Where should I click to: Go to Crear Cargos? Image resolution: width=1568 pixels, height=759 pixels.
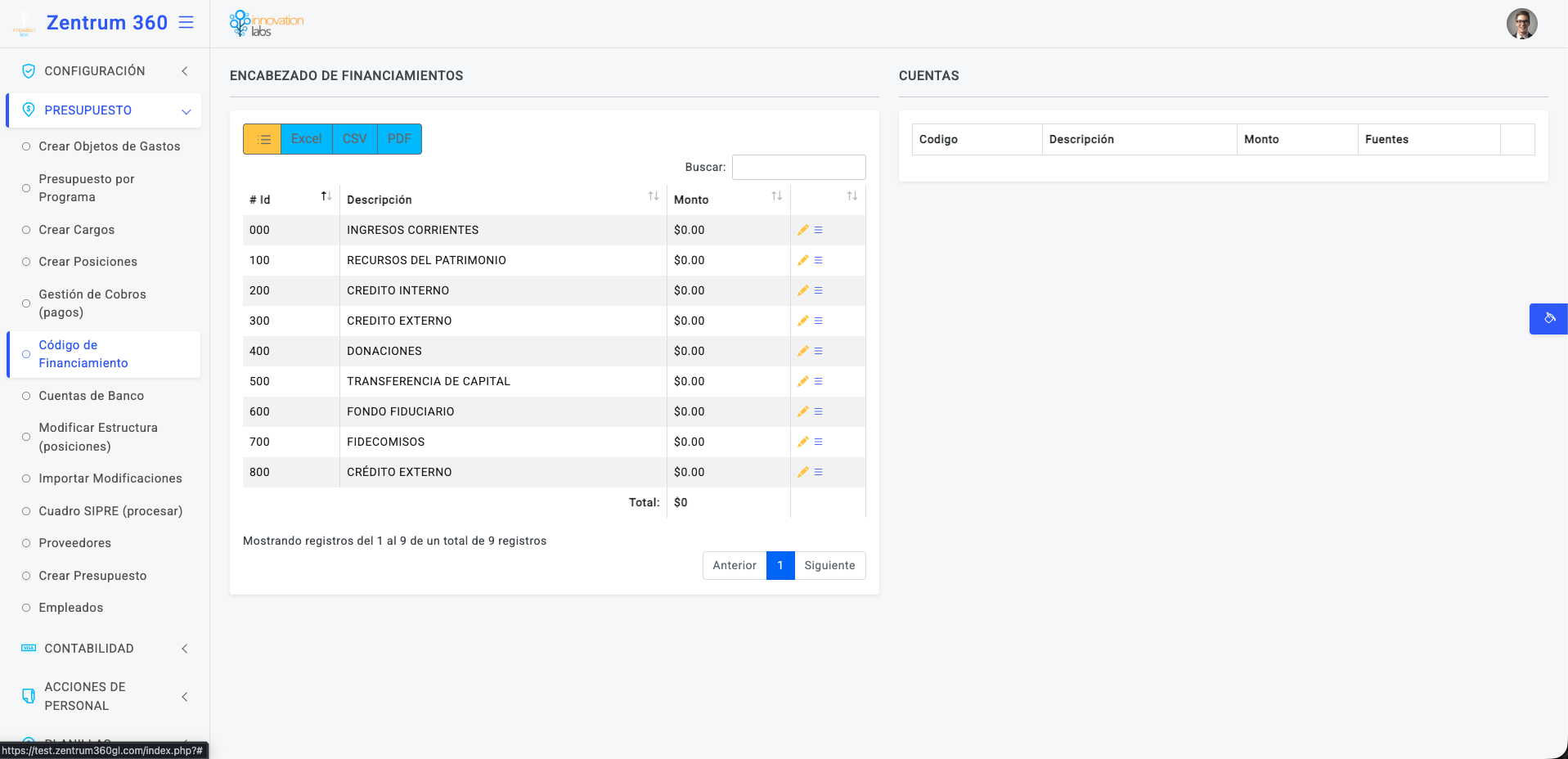tap(77, 230)
